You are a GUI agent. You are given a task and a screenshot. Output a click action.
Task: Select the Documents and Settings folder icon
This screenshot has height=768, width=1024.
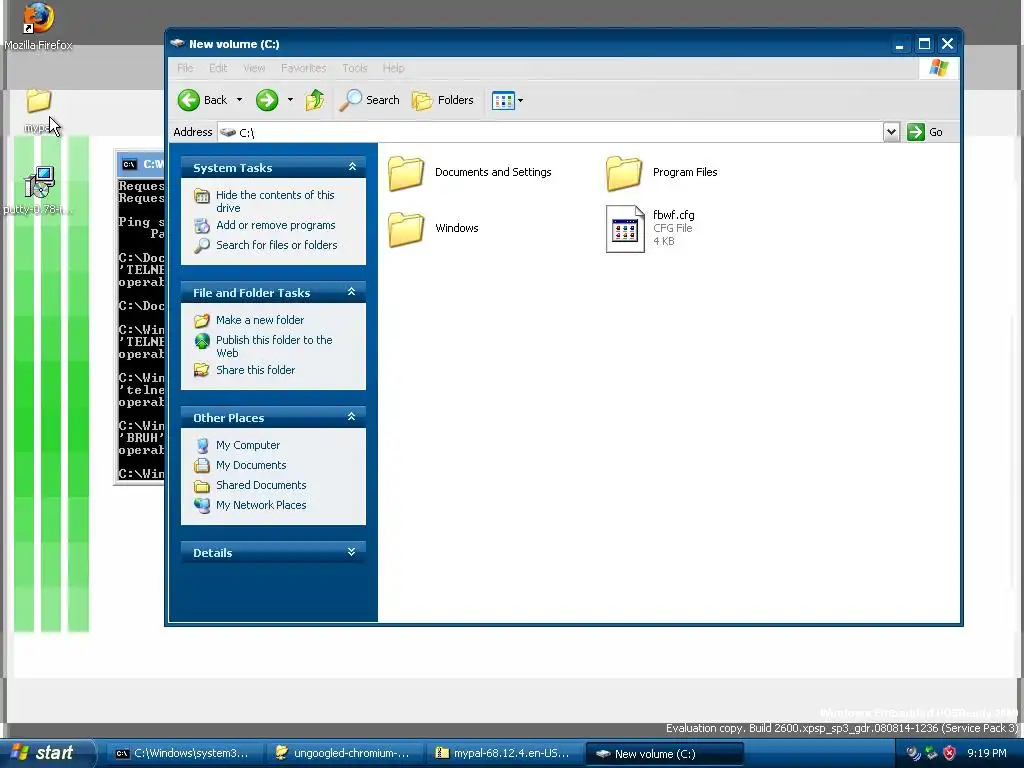pos(406,173)
